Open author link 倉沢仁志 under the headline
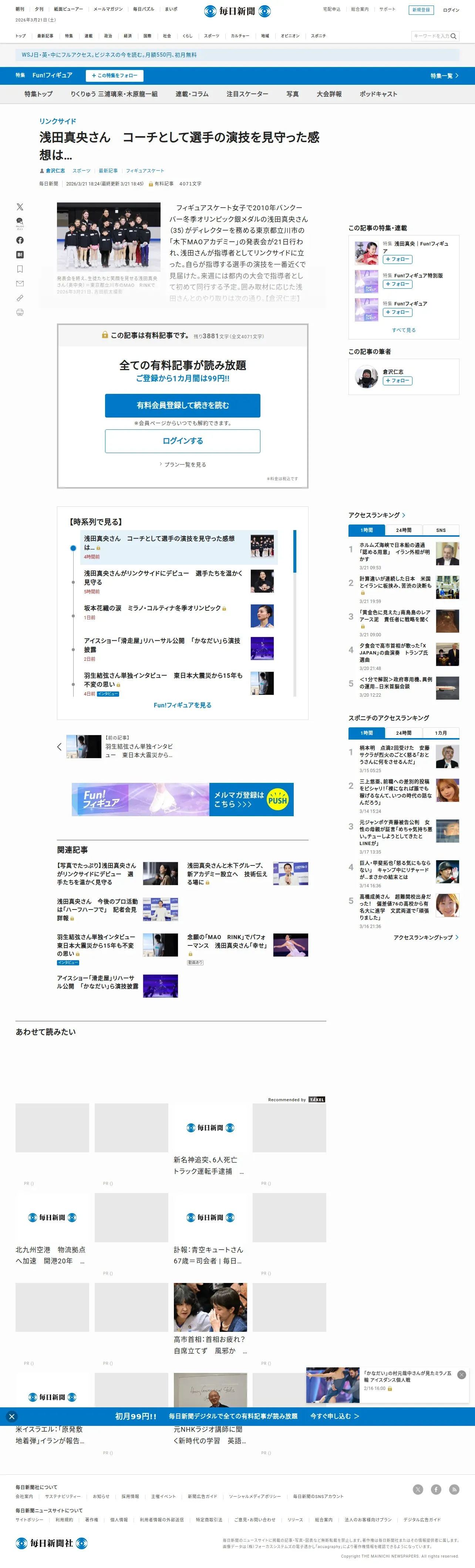Viewport: 475px width, 1568px height. (x=55, y=170)
